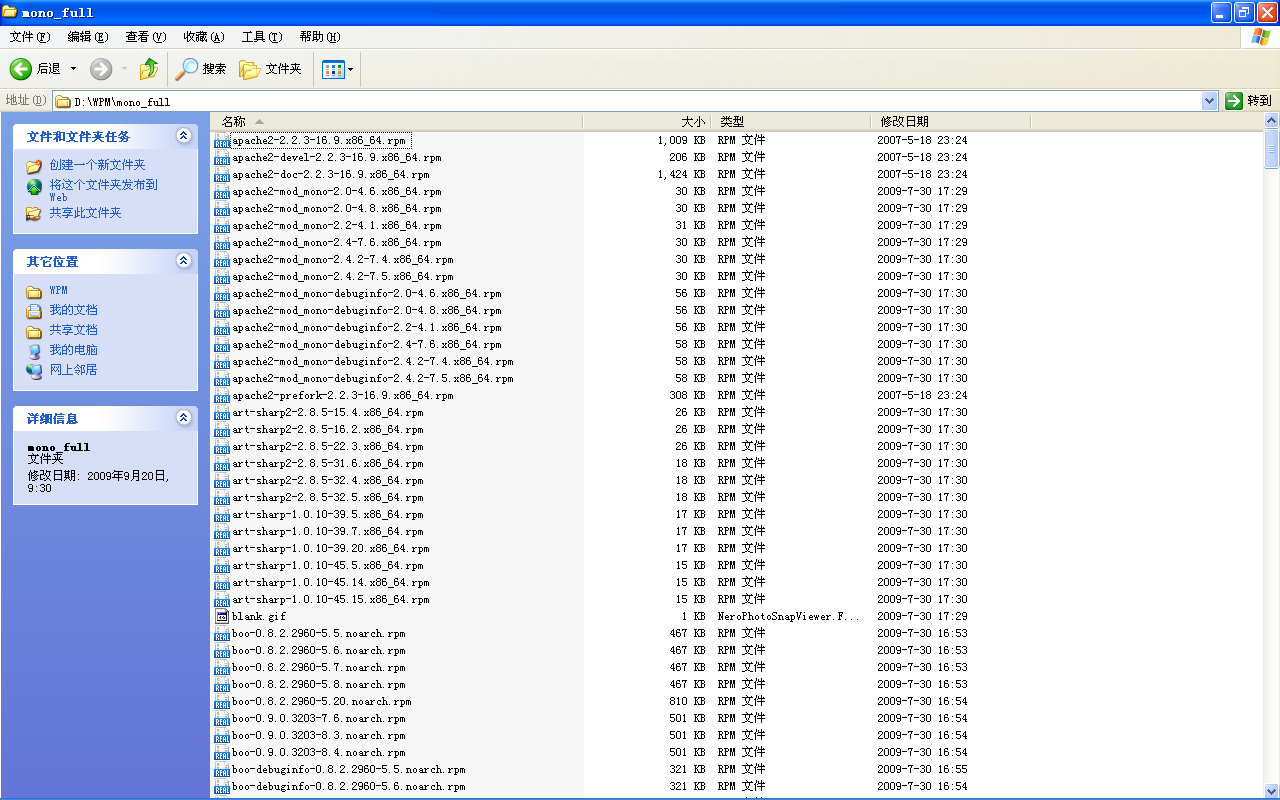Open the Views icon menu
This screenshot has height=800, width=1280.
(x=333, y=69)
